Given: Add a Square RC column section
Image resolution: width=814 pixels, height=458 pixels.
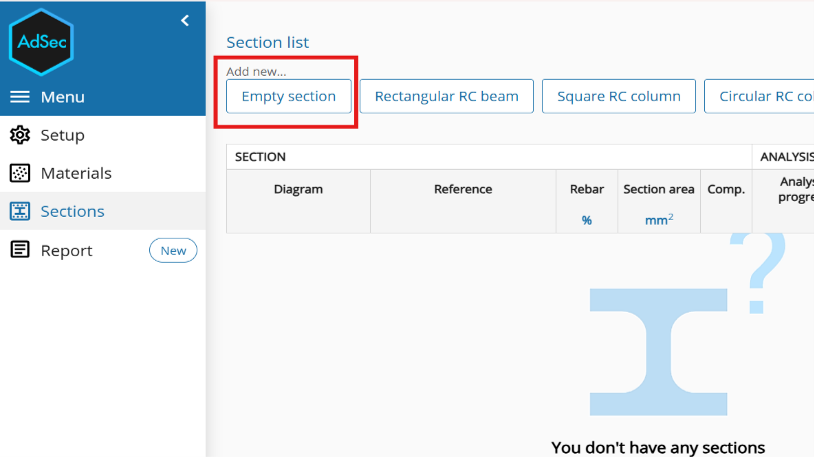Looking at the screenshot, I should pyautogui.click(x=619, y=96).
